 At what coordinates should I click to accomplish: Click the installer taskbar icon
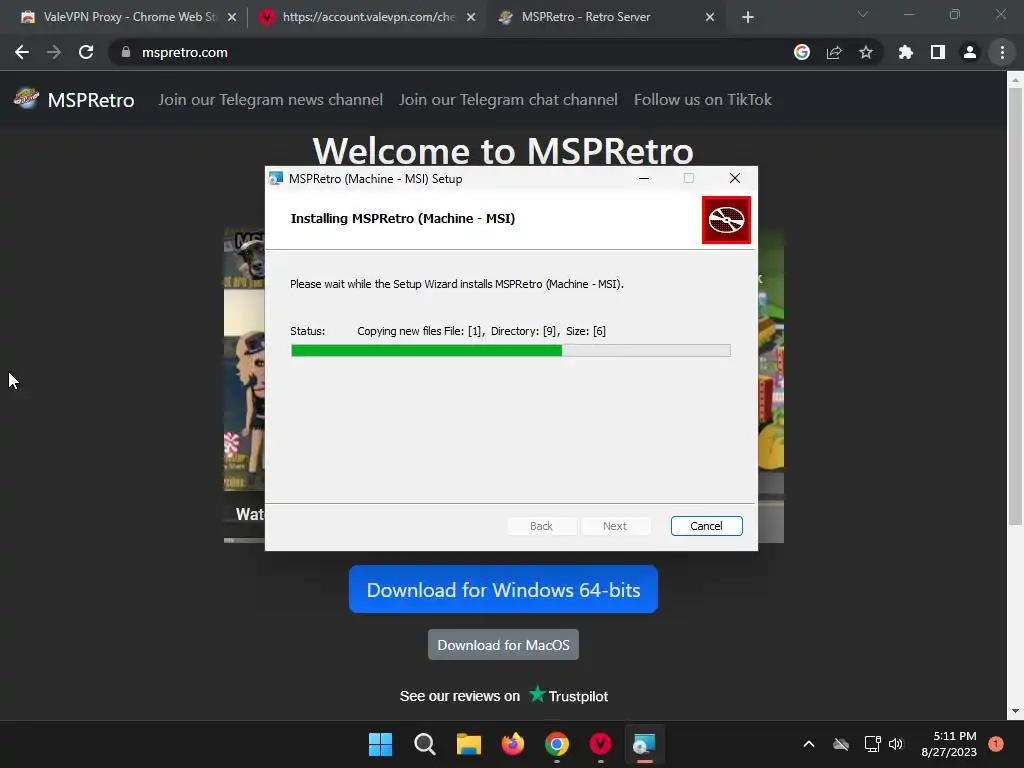click(645, 744)
